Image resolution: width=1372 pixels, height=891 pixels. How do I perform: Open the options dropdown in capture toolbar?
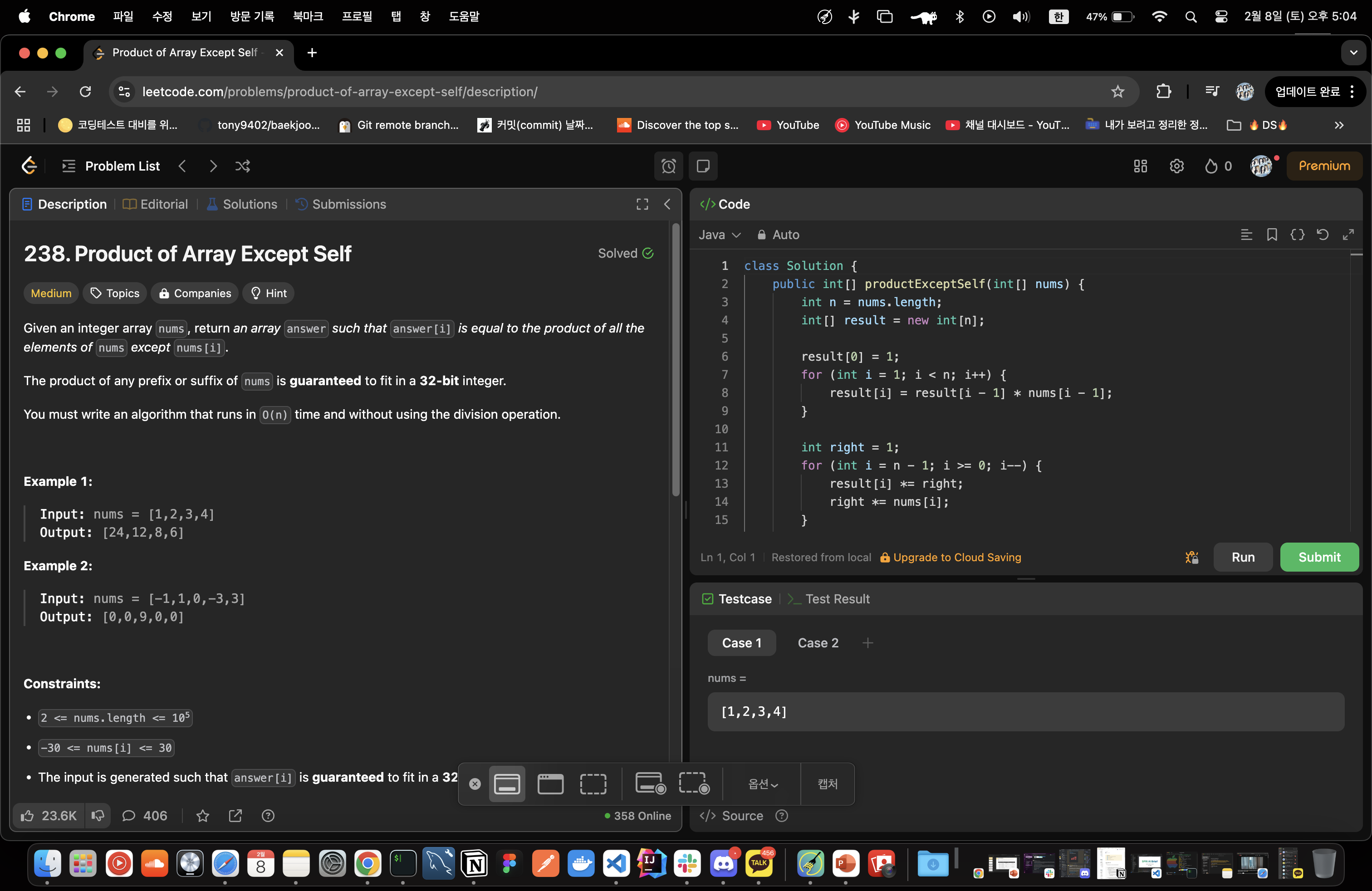762,784
